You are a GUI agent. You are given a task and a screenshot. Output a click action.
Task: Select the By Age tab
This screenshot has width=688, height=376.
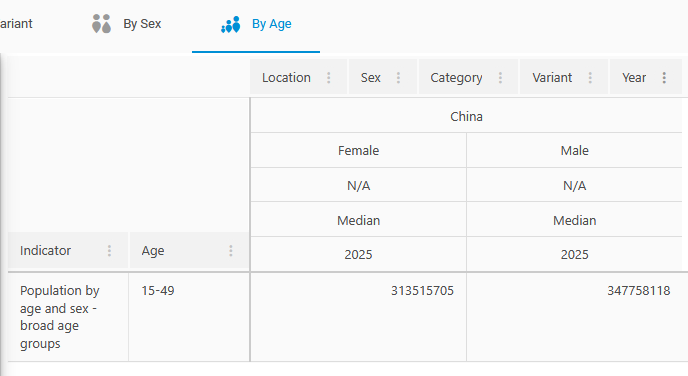[x=256, y=25]
